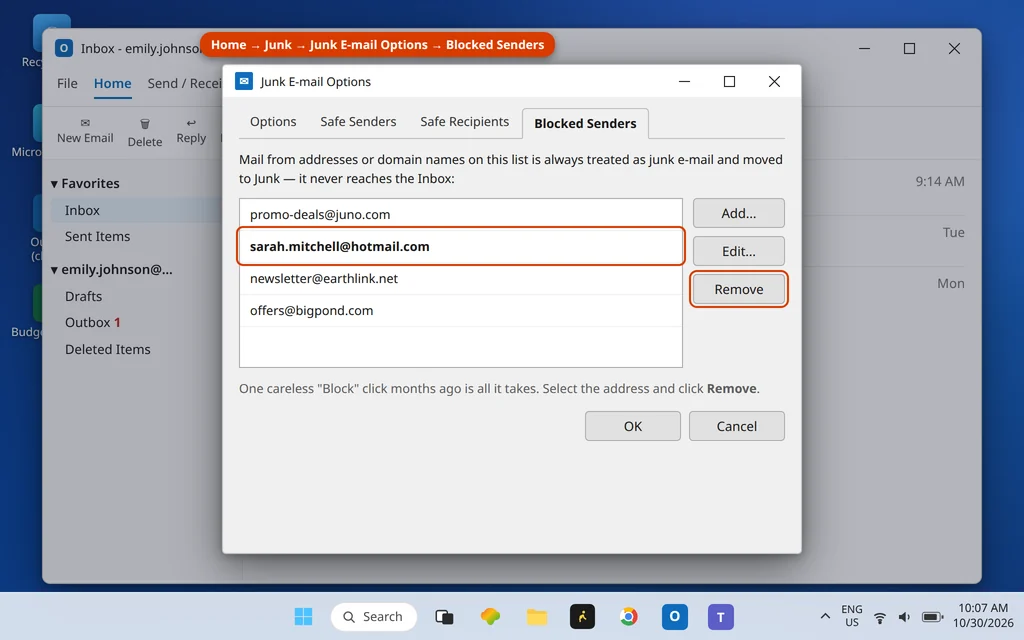Select the Blocked Senders tab
This screenshot has width=1024, height=640.
pyautogui.click(x=585, y=123)
